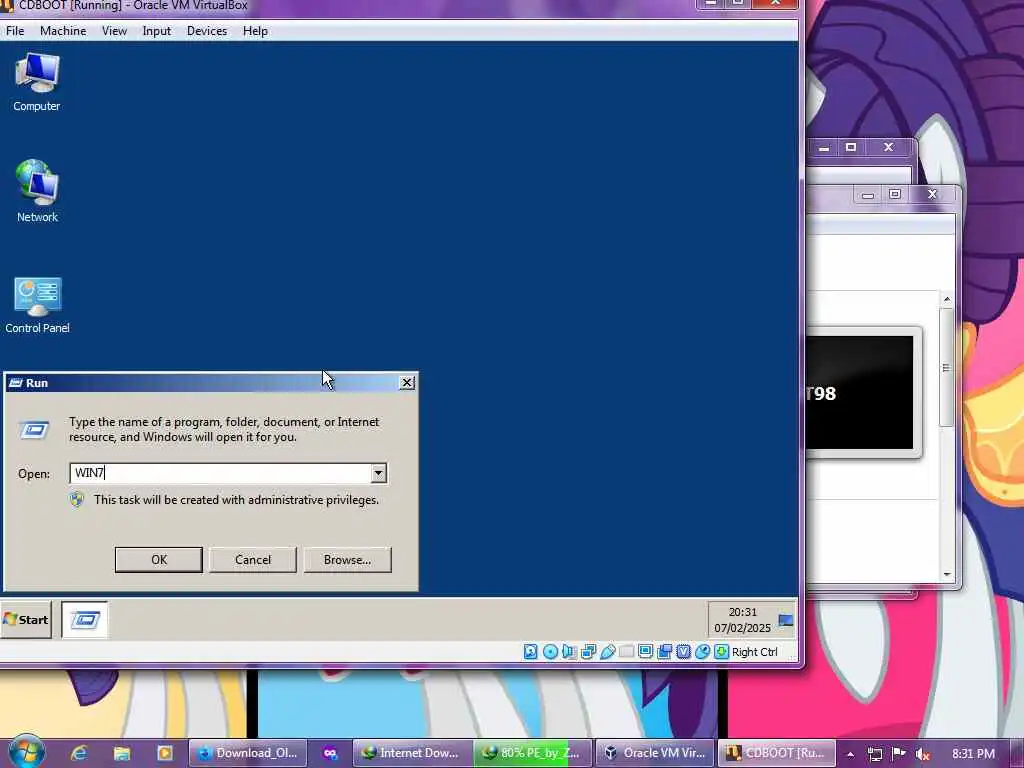Click the Open text field containing WIN7
This screenshot has width=1024, height=768.
pyautogui.click(x=220, y=473)
